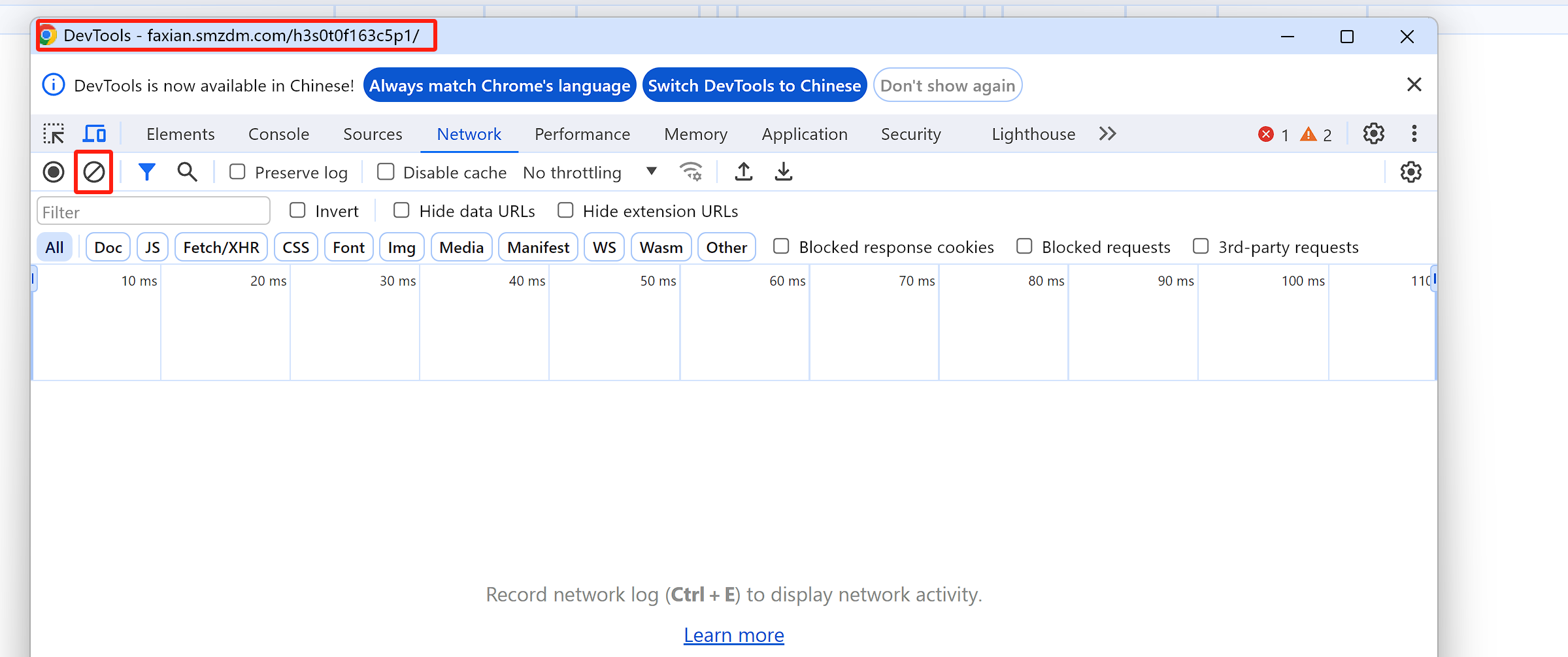The image size is (1568, 657).
Task: Filter requests by JS type
Action: pos(152,247)
